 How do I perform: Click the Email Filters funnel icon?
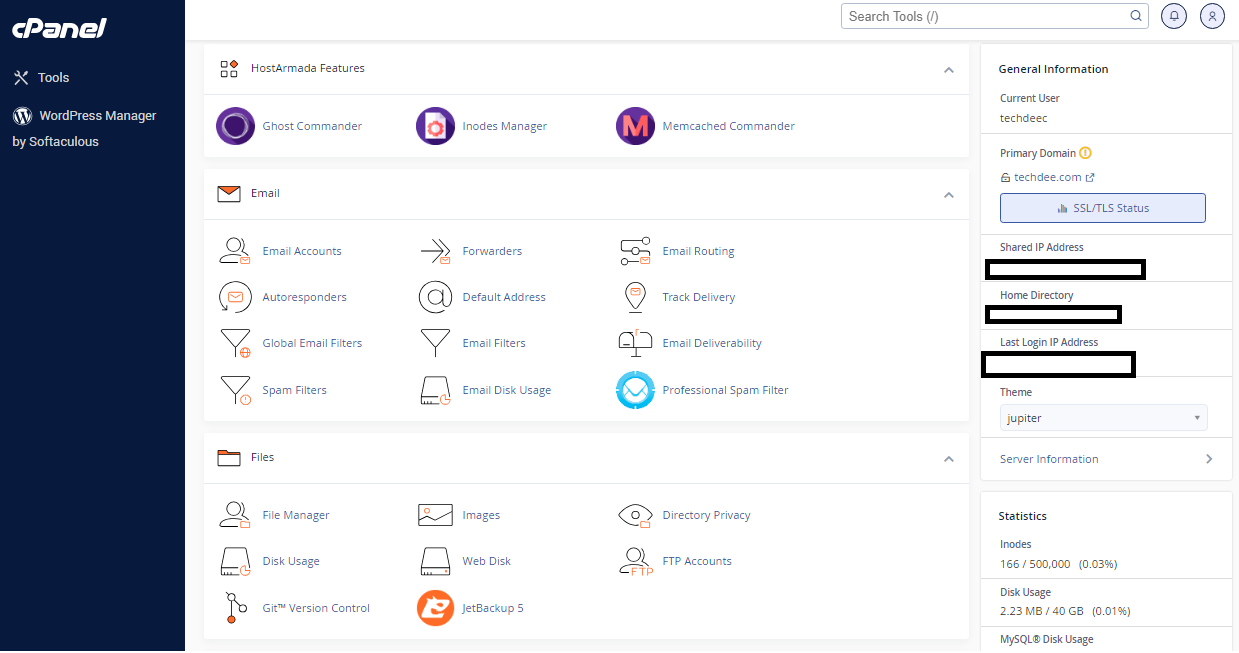click(x=435, y=343)
